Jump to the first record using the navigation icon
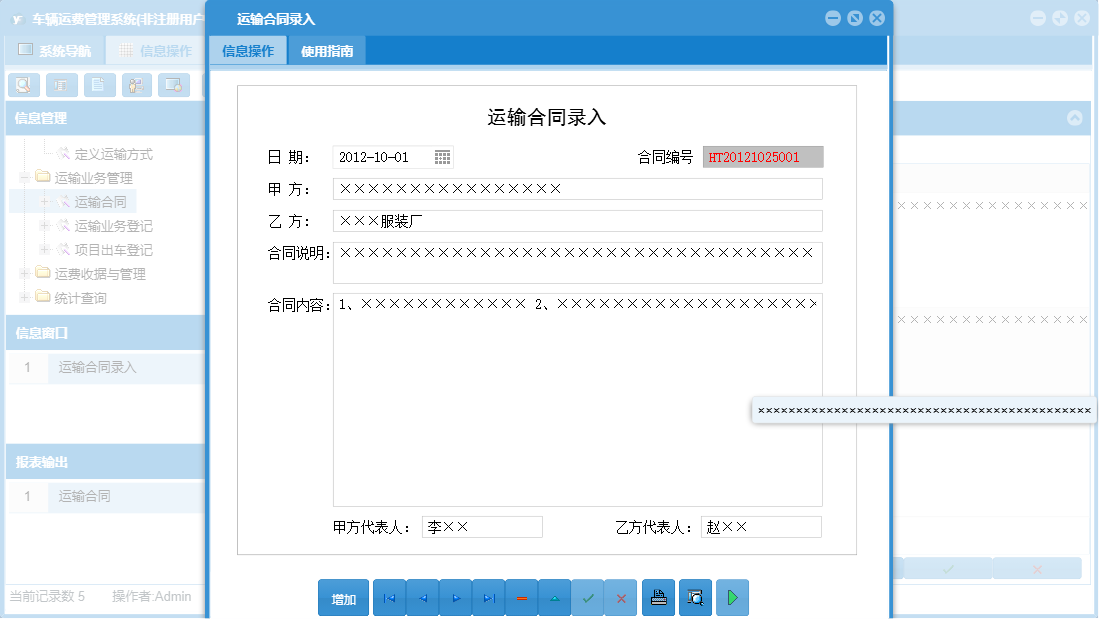 389,597
